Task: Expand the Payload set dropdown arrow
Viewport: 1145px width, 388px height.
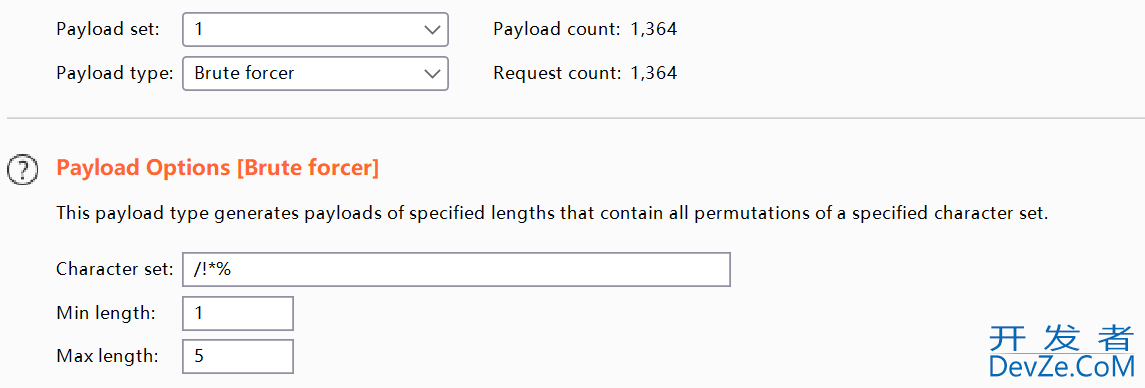Action: coord(432,29)
